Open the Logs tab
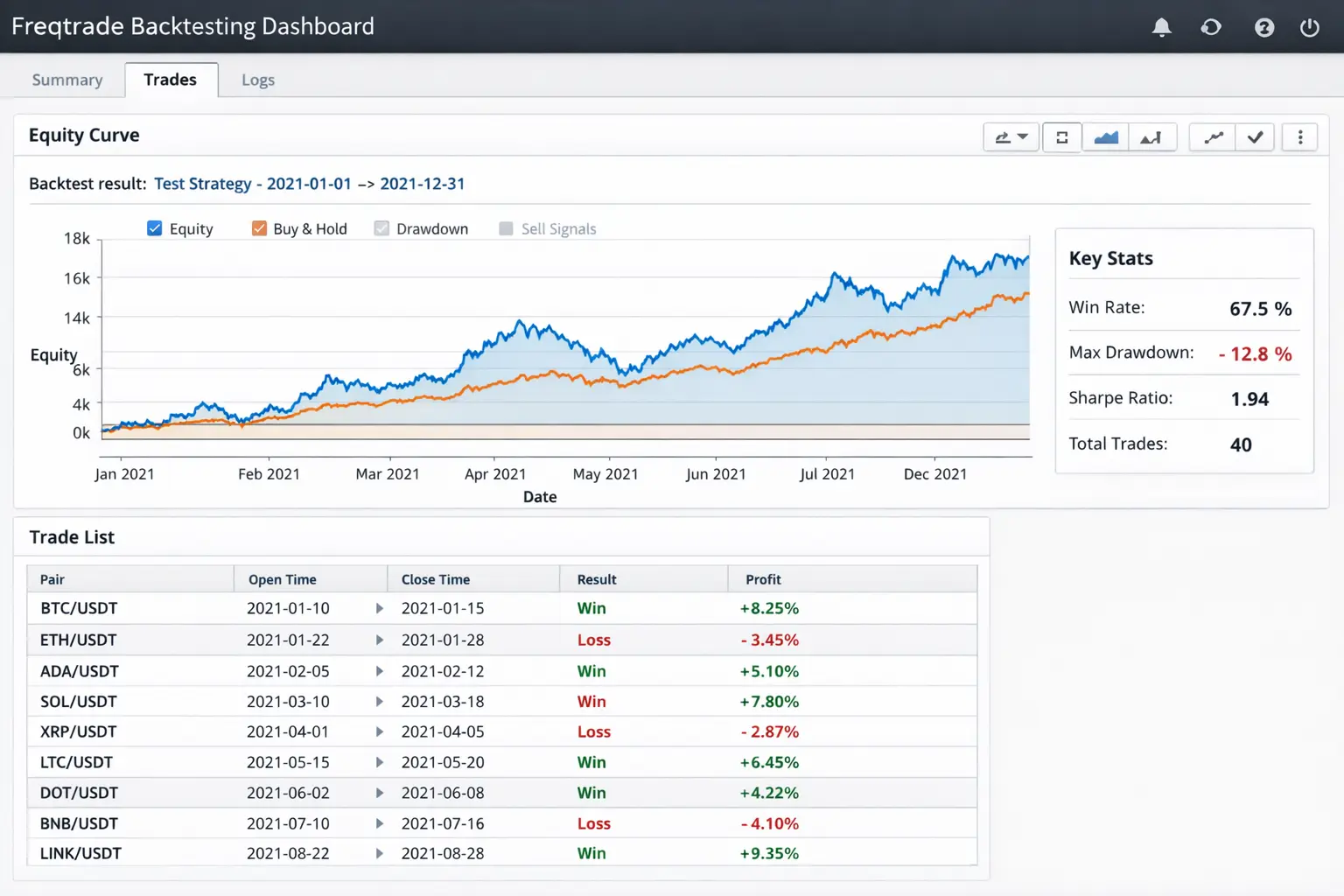This screenshot has width=1344, height=896. coord(257,80)
